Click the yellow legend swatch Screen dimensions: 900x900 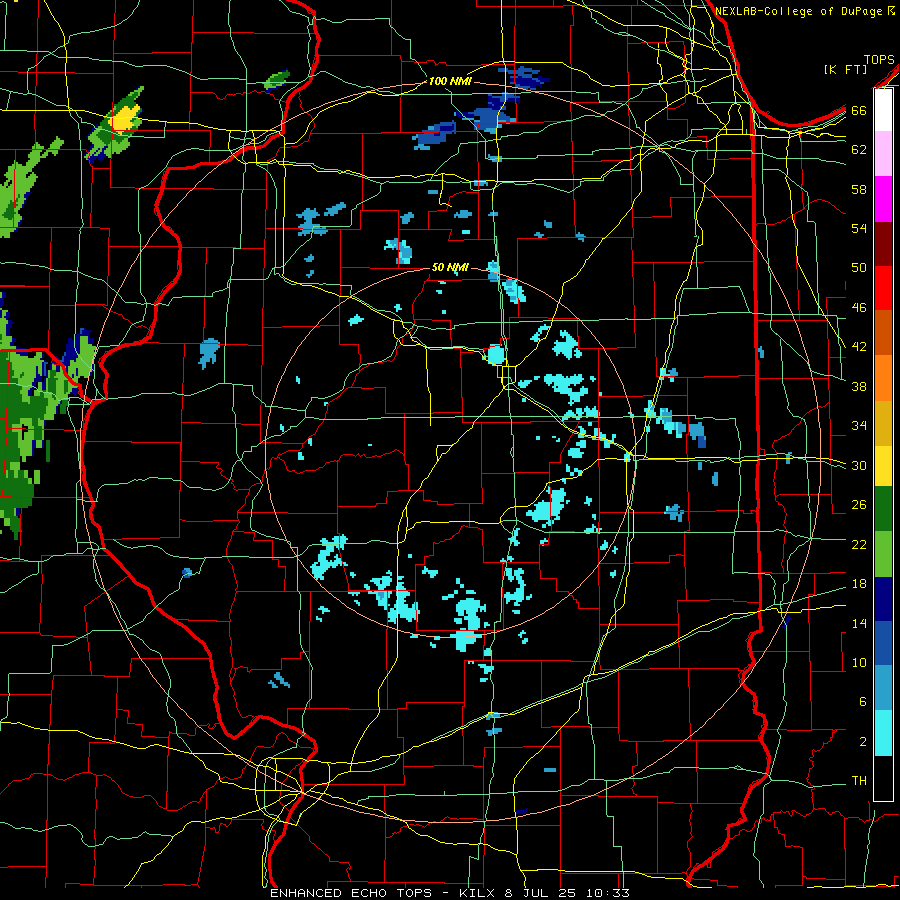[x=883, y=466]
